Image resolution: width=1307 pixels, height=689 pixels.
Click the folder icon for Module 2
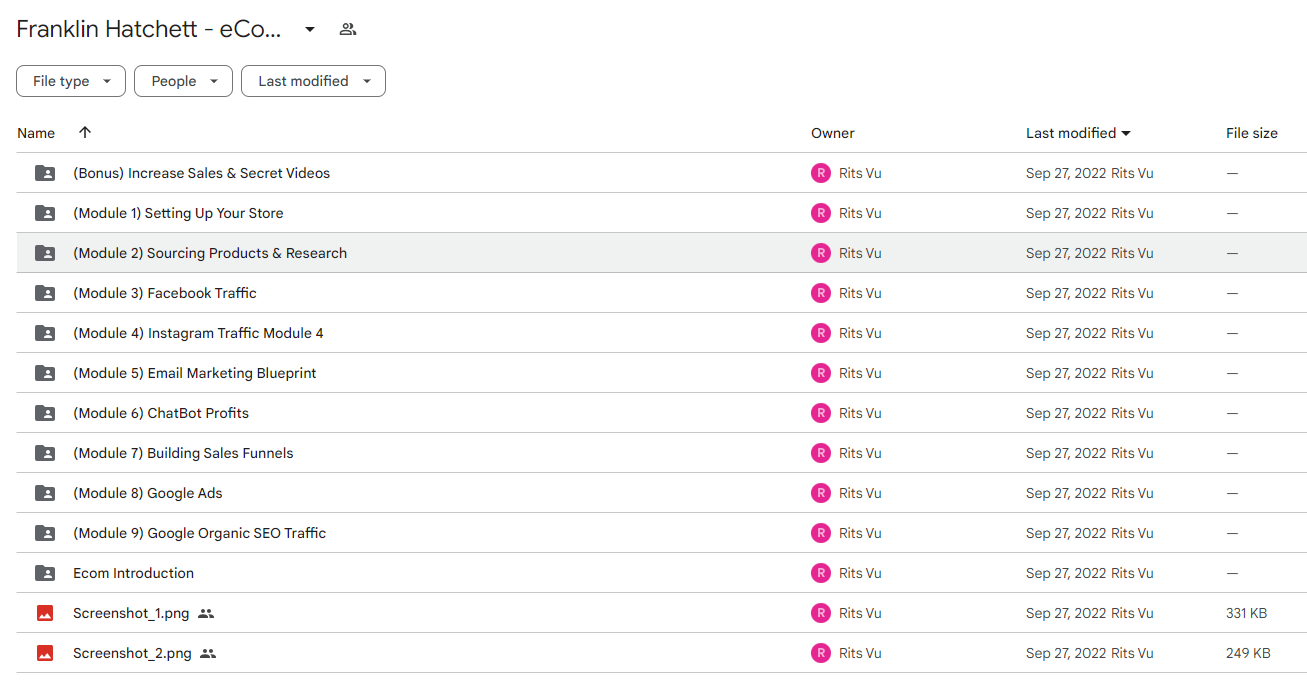[45, 253]
